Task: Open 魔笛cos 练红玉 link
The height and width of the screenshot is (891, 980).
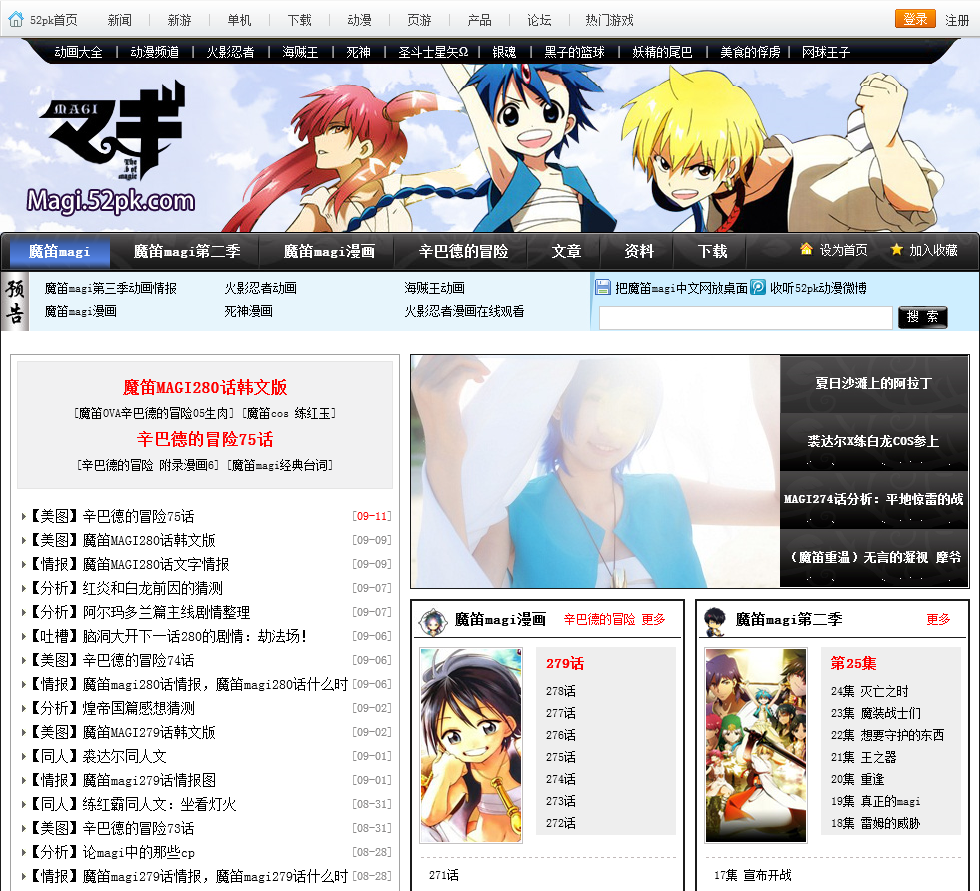Action: 290,413
